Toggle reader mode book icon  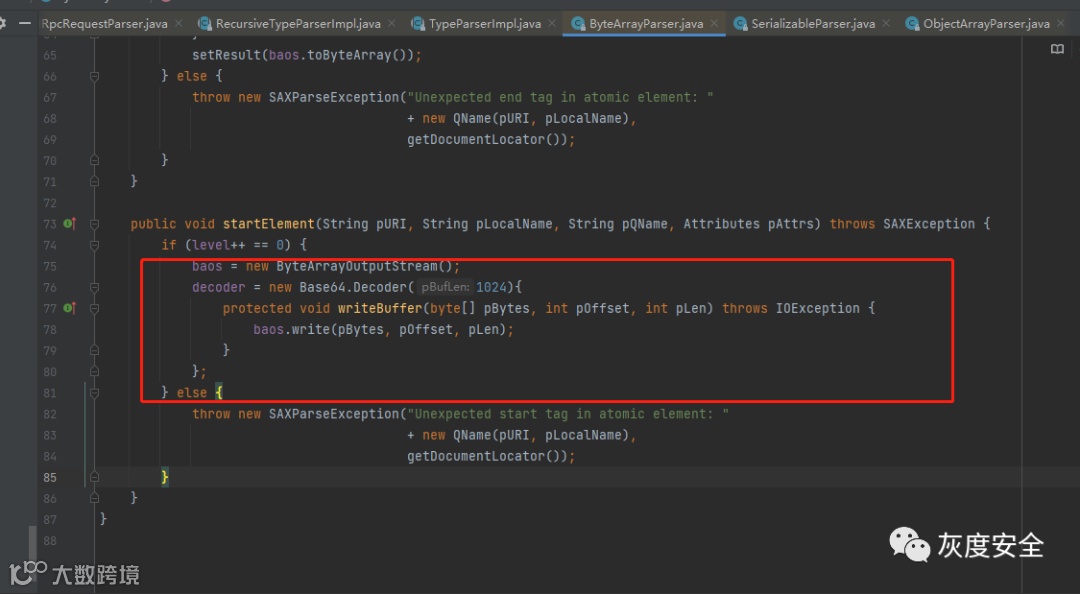pos(1057,49)
